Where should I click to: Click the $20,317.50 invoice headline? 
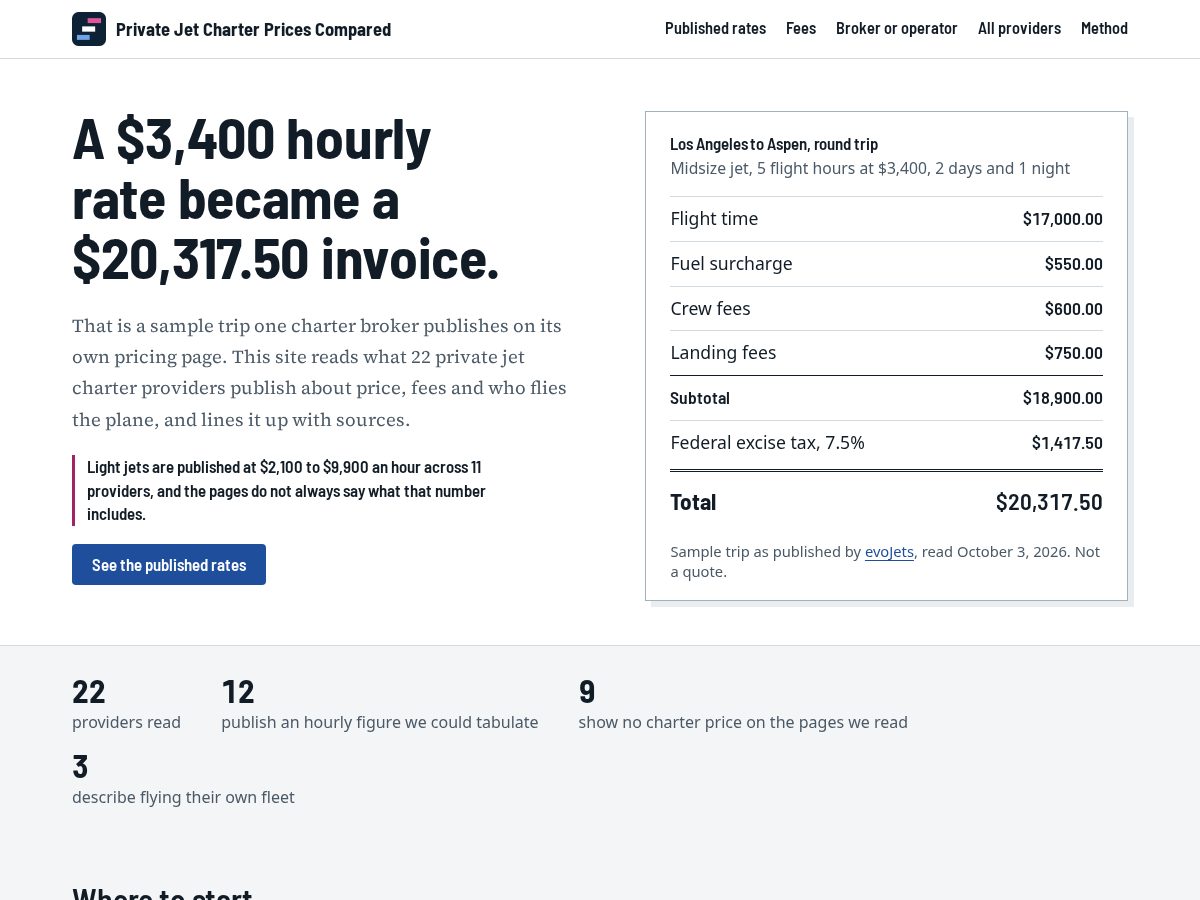(286, 198)
